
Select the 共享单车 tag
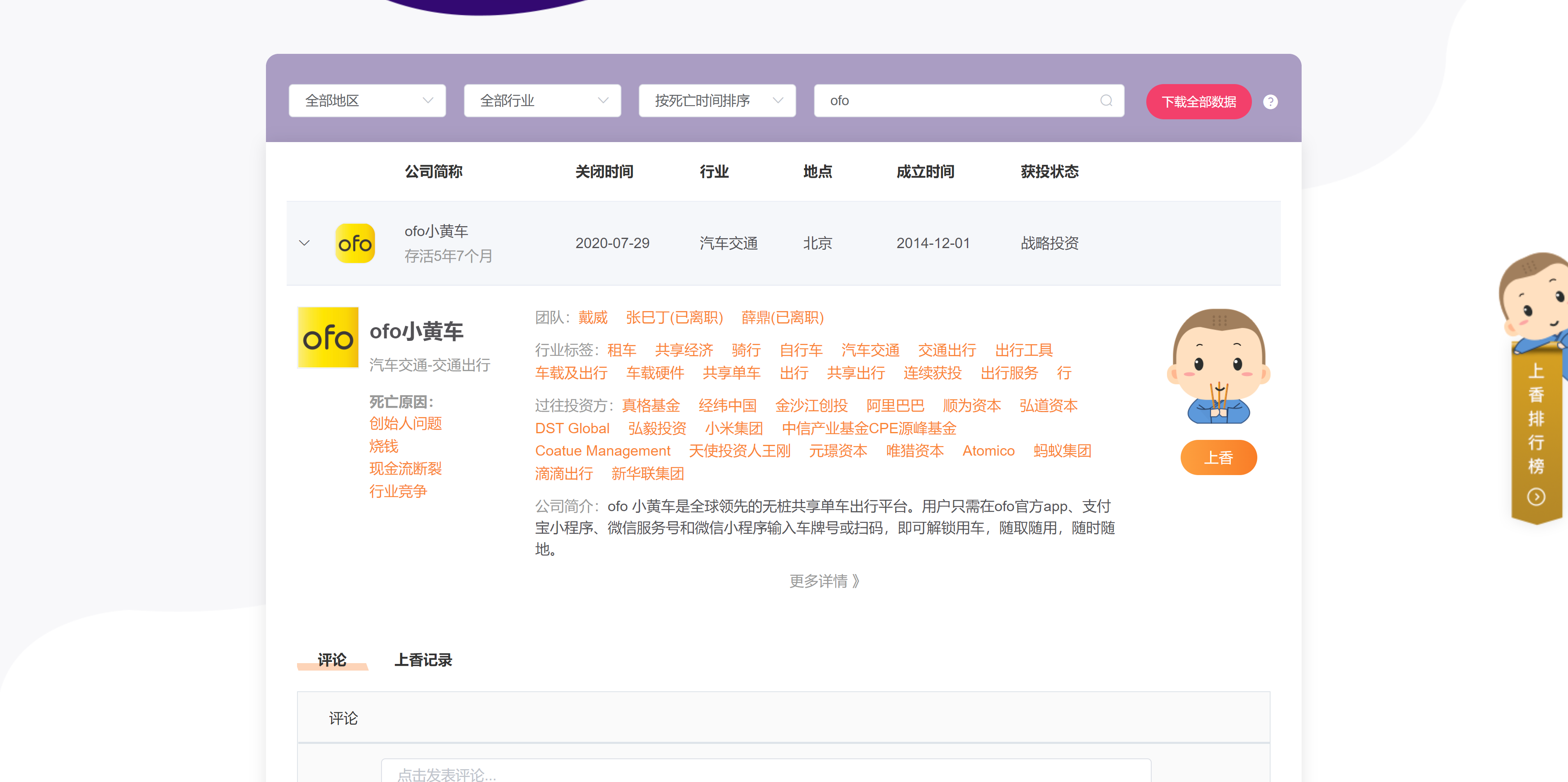tap(732, 373)
